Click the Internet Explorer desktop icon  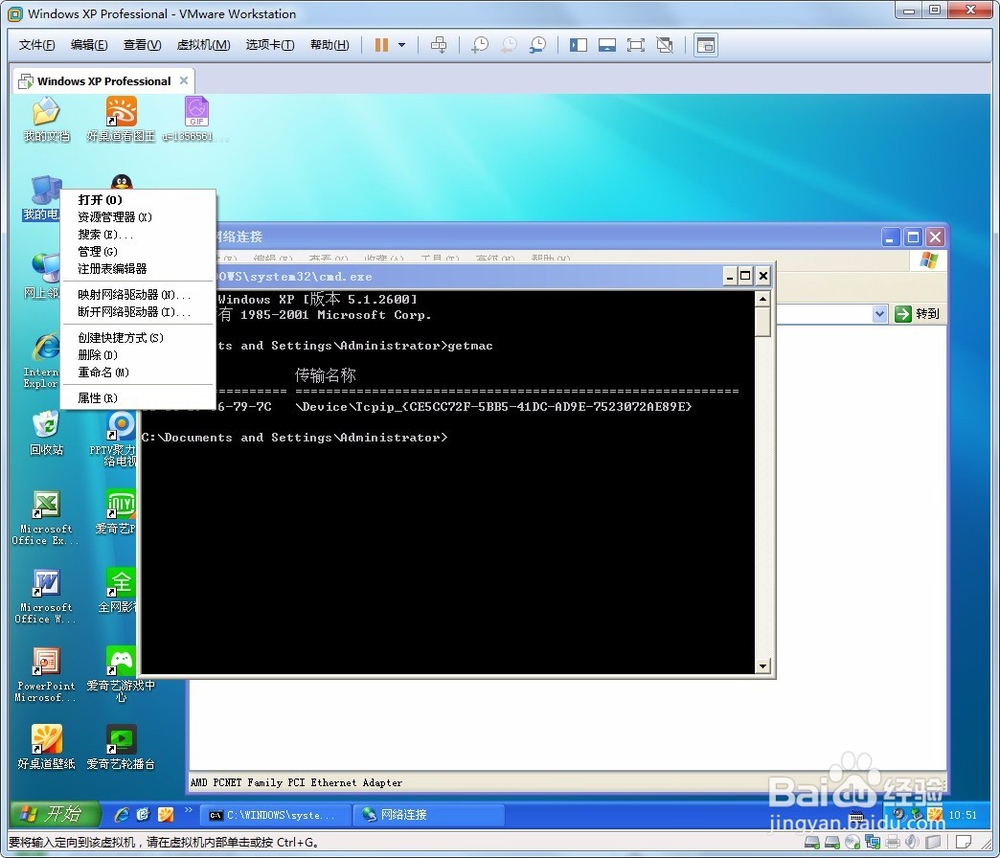(x=42, y=360)
